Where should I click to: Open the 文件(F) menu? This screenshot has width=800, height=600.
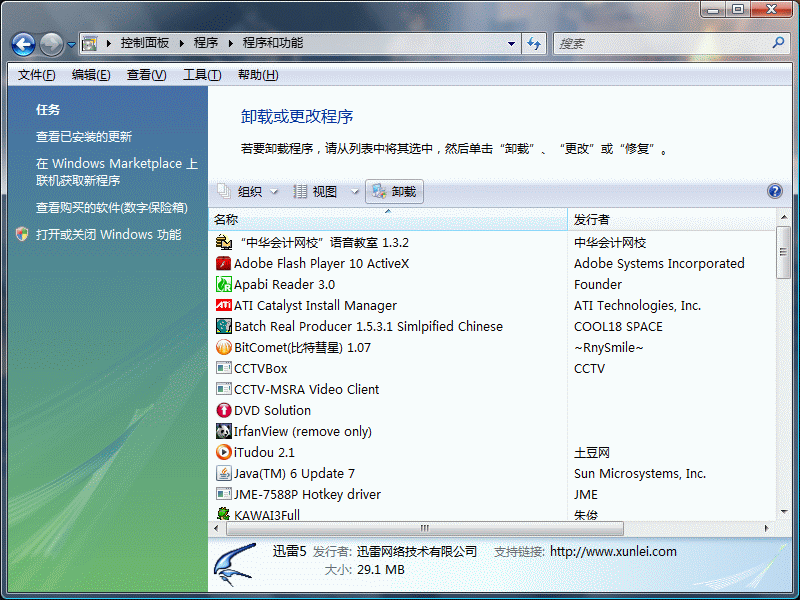(37, 75)
